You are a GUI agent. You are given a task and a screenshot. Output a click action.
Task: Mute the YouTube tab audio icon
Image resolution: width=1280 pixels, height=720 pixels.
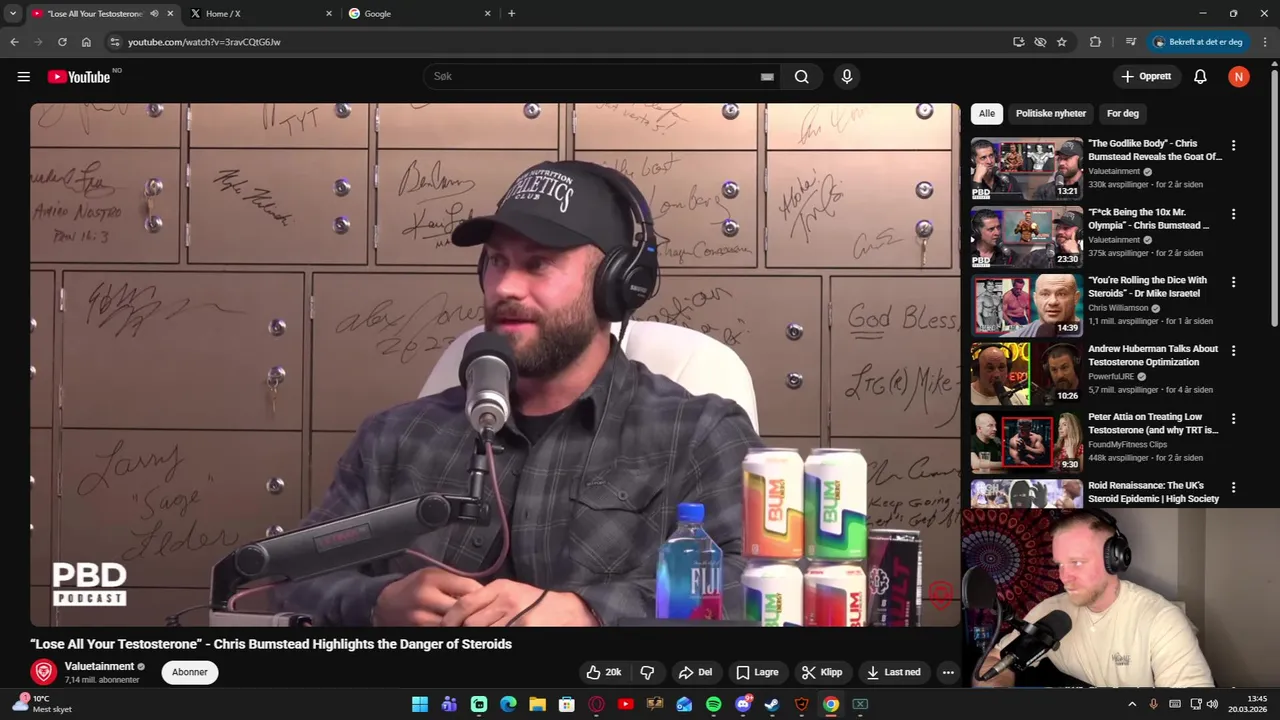(154, 14)
